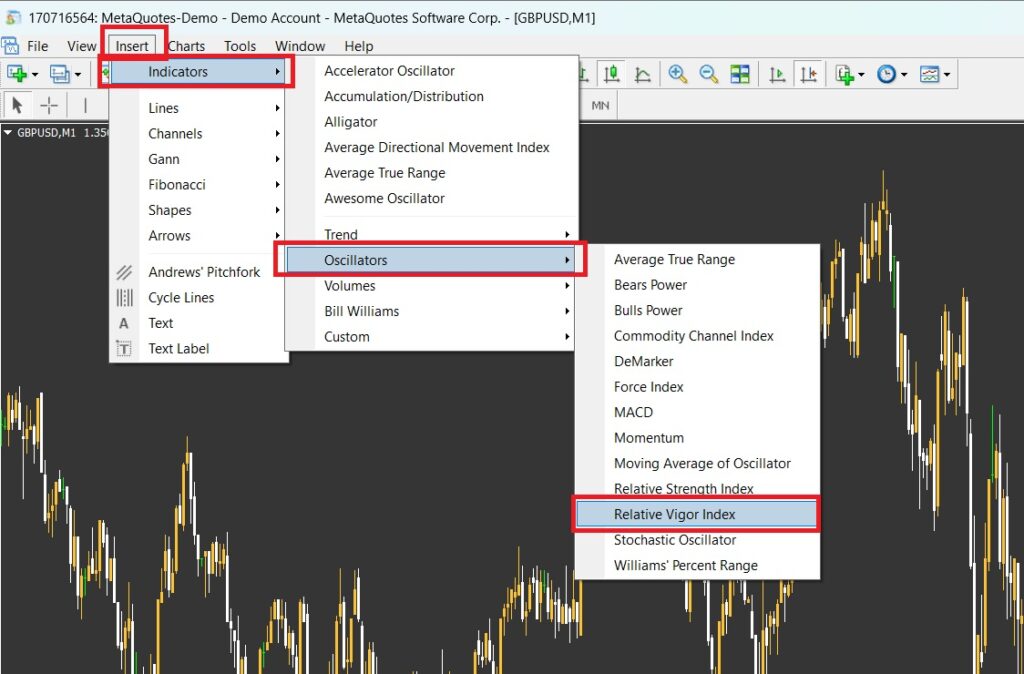Expand the Bill Williams submenu
This screenshot has width=1024, height=674.
pyautogui.click(x=361, y=311)
